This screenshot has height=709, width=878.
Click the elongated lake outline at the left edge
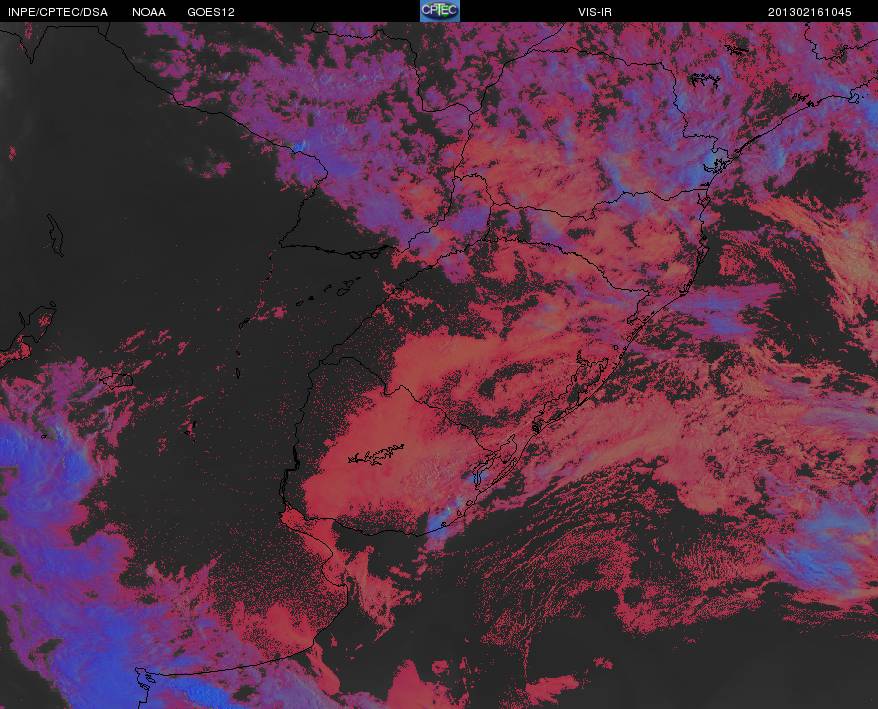(55, 235)
